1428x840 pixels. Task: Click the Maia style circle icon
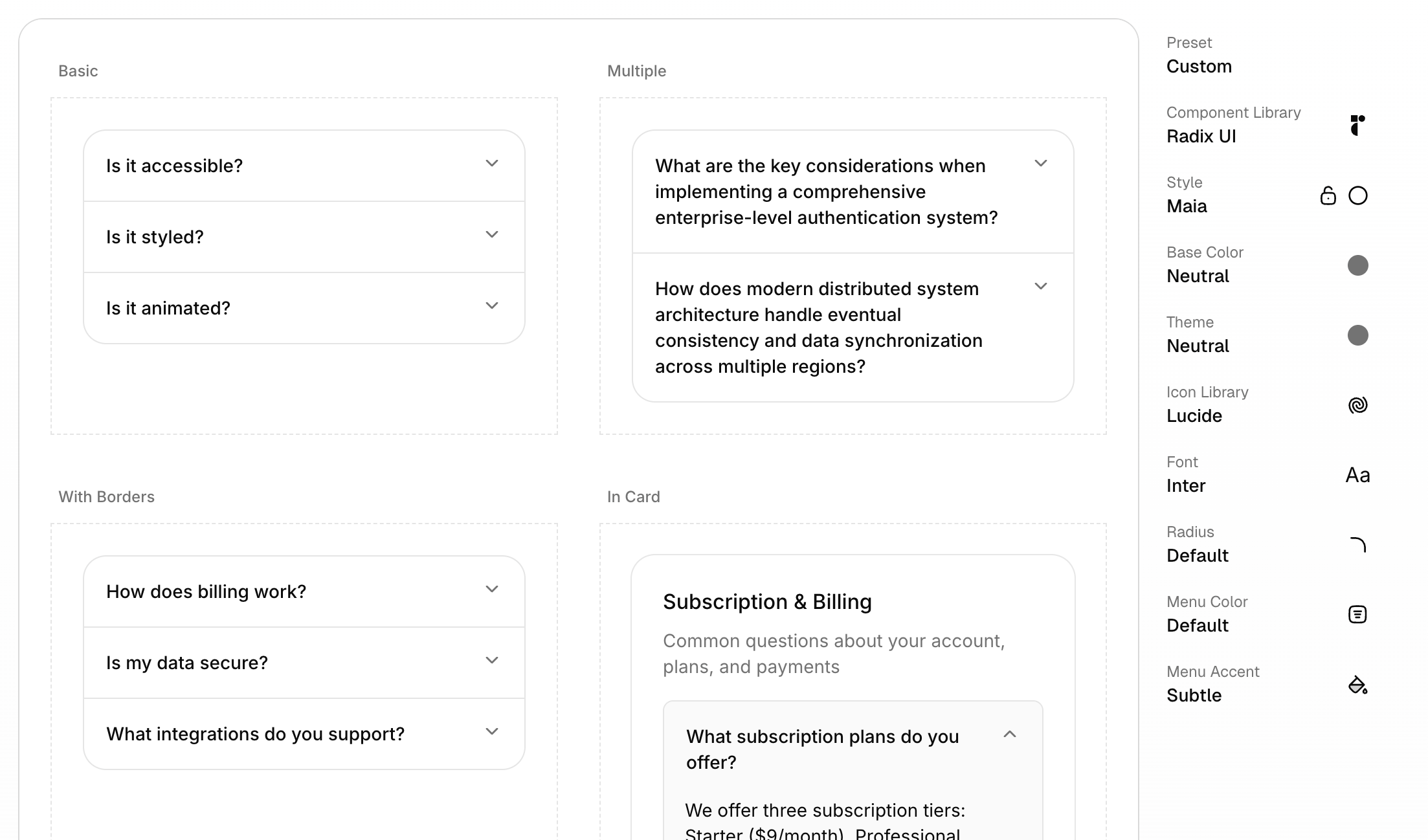click(x=1357, y=195)
